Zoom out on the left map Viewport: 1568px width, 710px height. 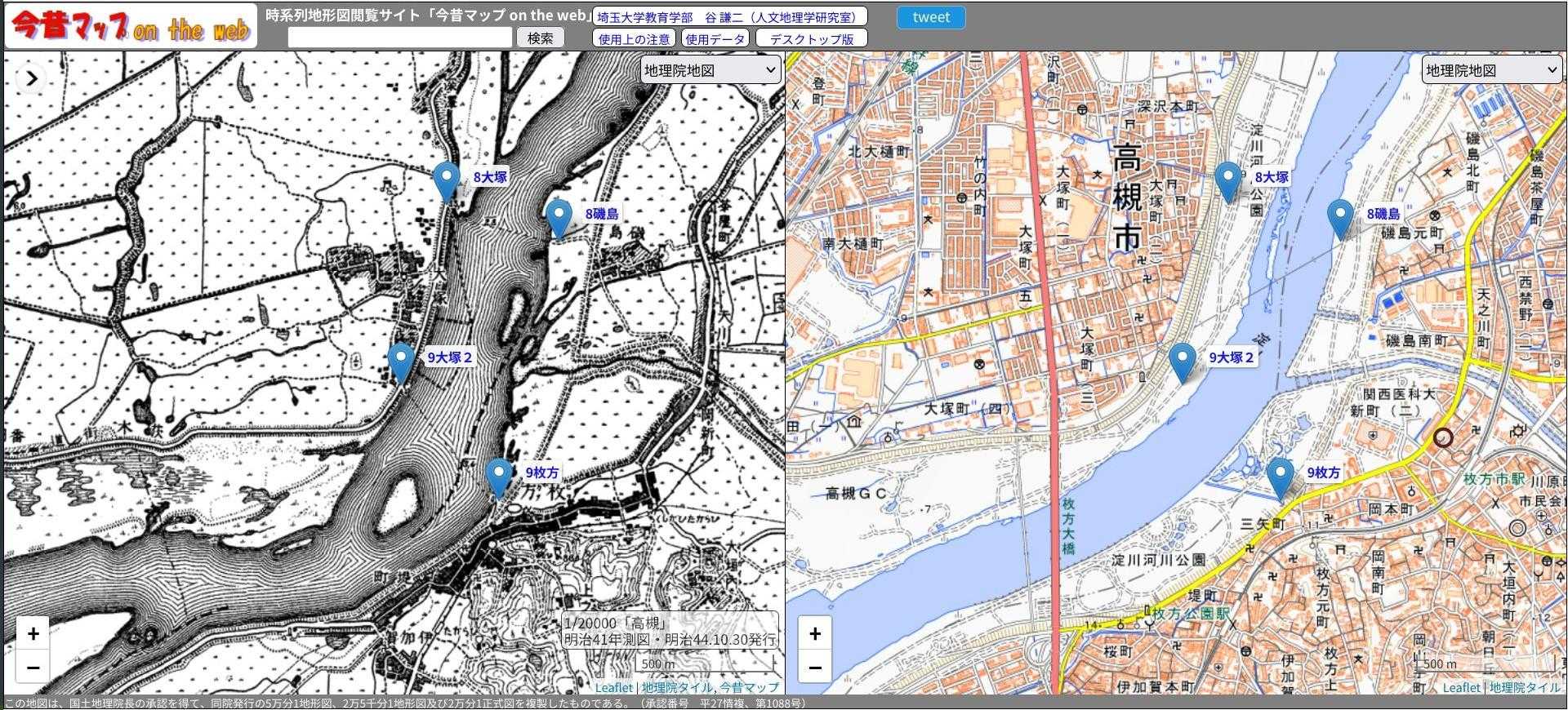pos(33,668)
